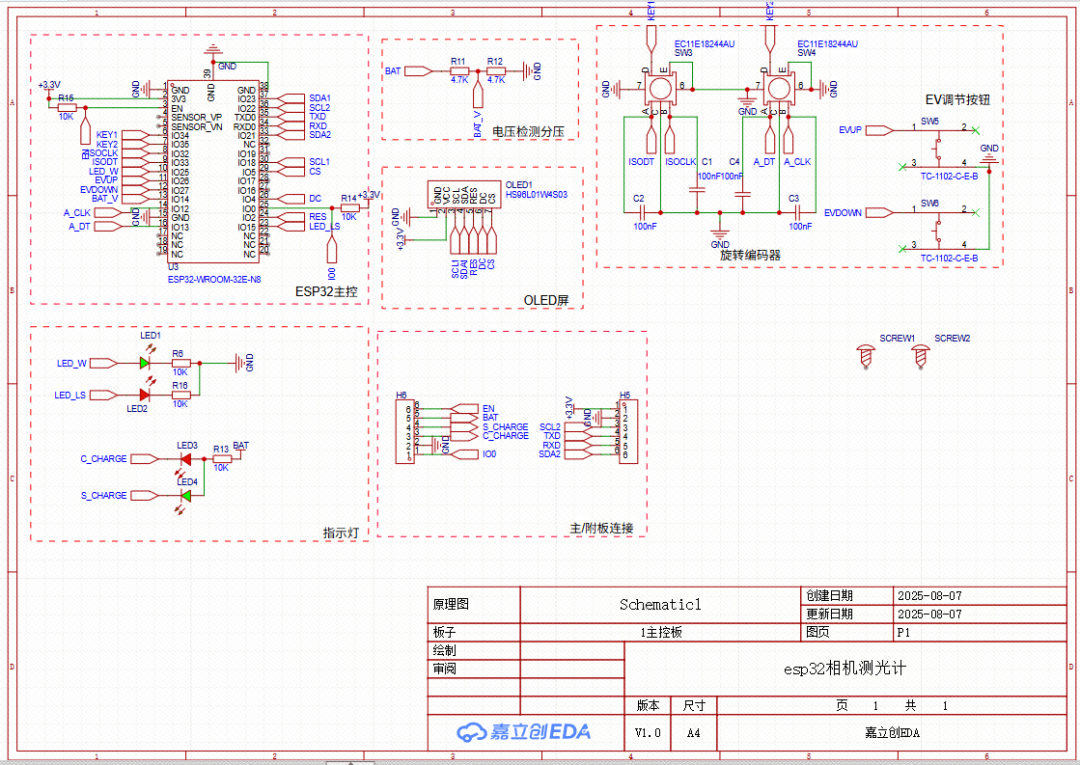The image size is (1080, 765).
Task: Select header connector H6
Action: [406, 431]
